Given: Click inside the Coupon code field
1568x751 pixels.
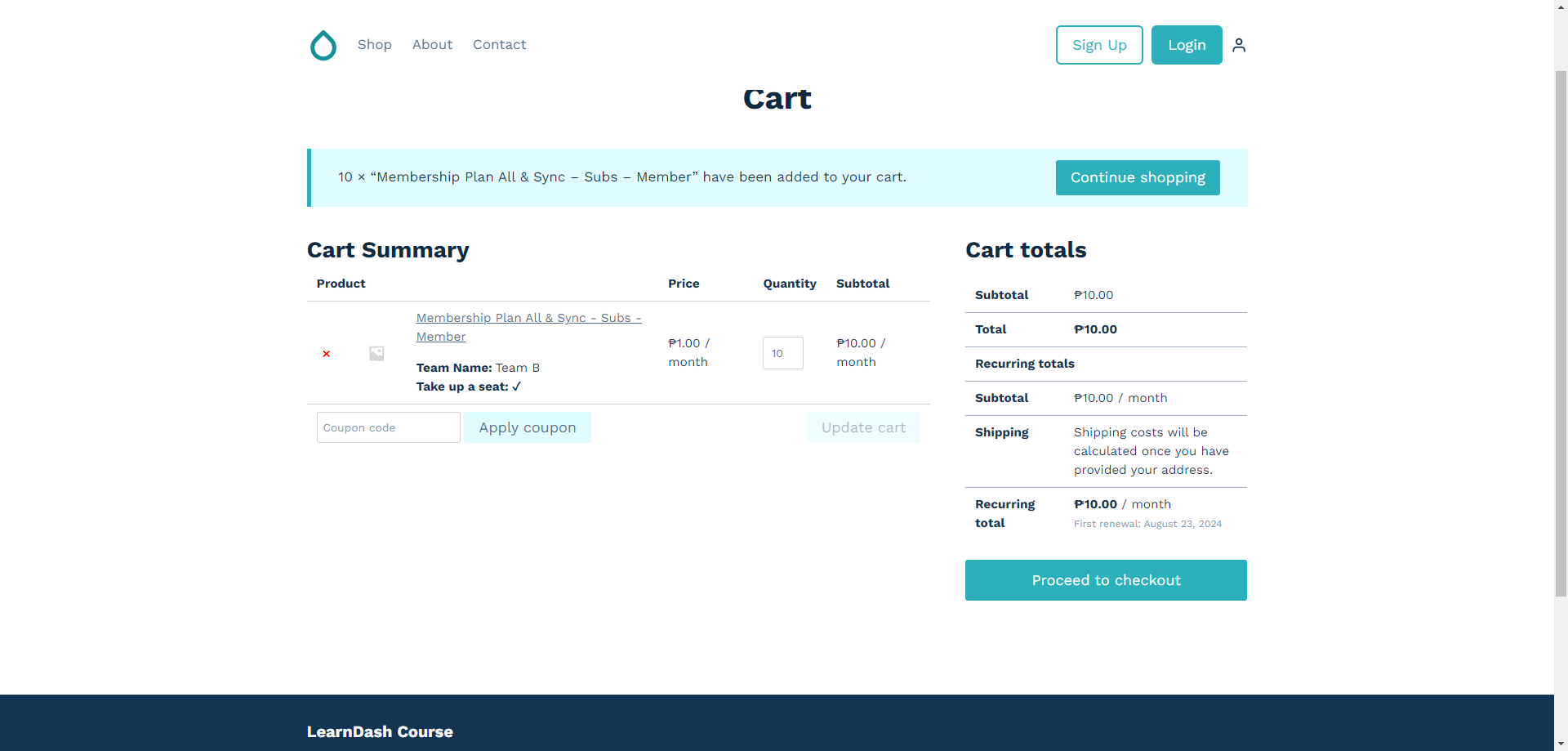Looking at the screenshot, I should pyautogui.click(x=388, y=427).
